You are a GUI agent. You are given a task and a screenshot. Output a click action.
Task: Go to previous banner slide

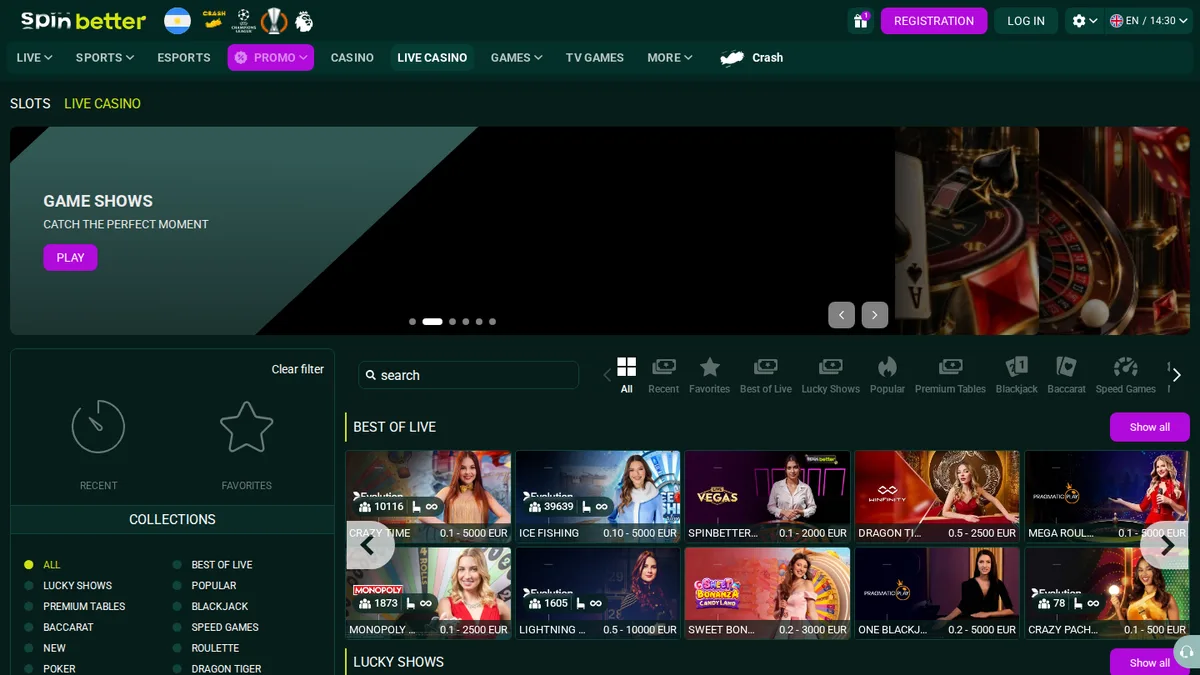pos(841,315)
